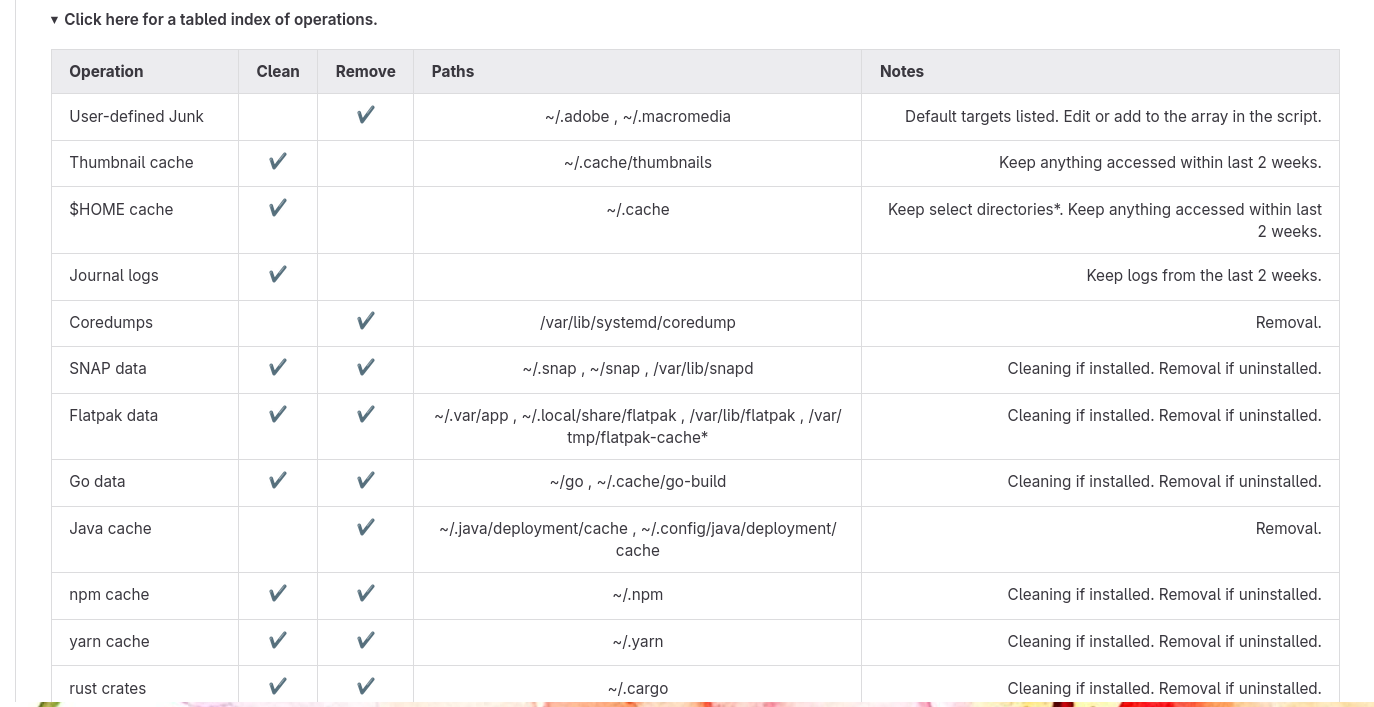Click the 'Removal.' note in Java cache row
This screenshot has height=707, width=1374.
coord(1288,529)
